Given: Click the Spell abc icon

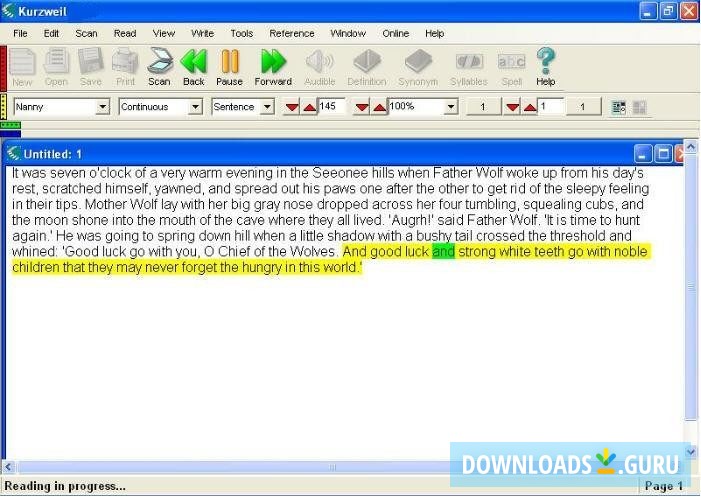Looking at the screenshot, I should (x=511, y=67).
